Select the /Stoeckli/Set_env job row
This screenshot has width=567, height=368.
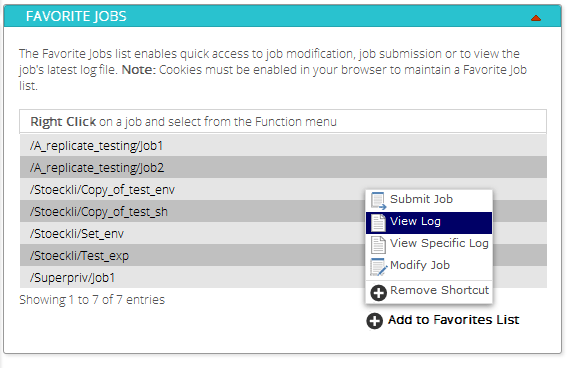point(193,234)
